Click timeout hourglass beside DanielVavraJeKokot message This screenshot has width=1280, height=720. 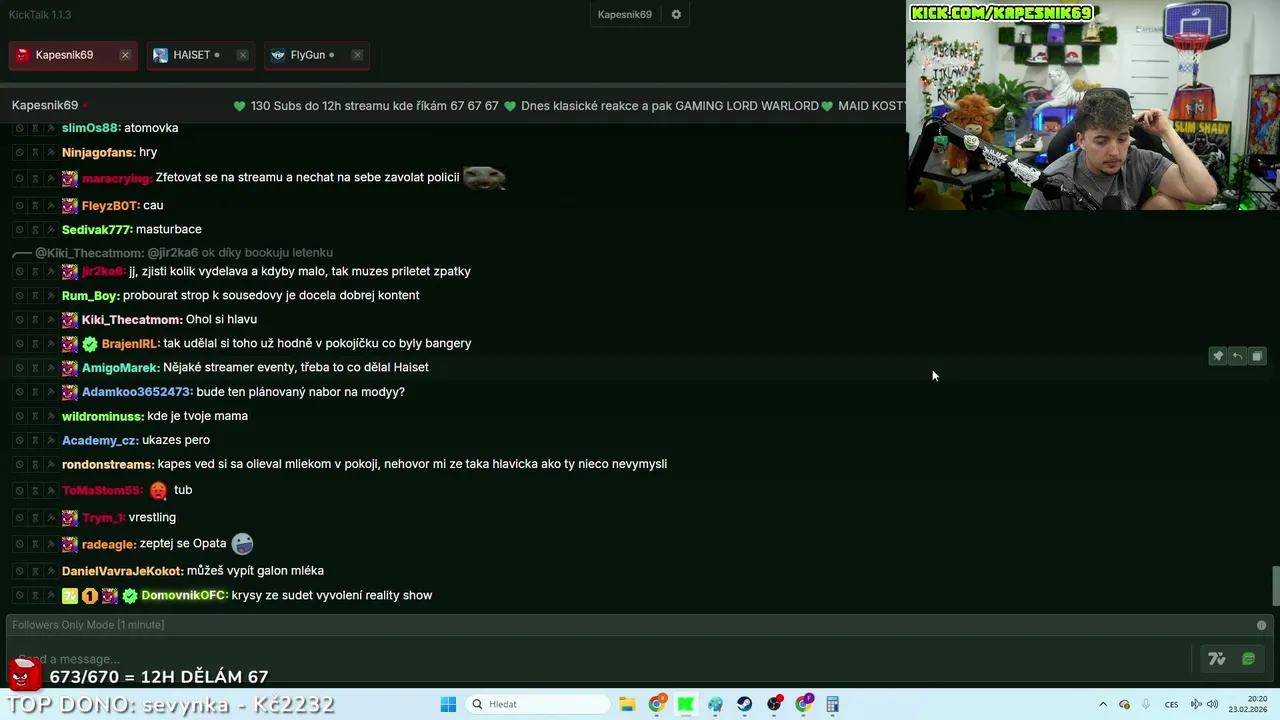point(34,571)
